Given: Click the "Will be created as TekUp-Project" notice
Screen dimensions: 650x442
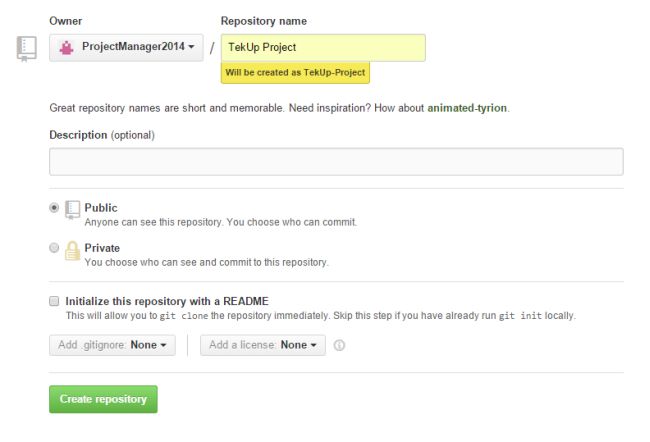Looking at the screenshot, I should (x=296, y=74).
